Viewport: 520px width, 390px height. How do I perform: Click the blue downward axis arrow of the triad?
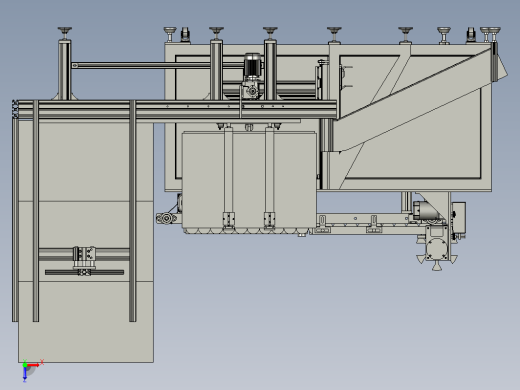click(25, 374)
